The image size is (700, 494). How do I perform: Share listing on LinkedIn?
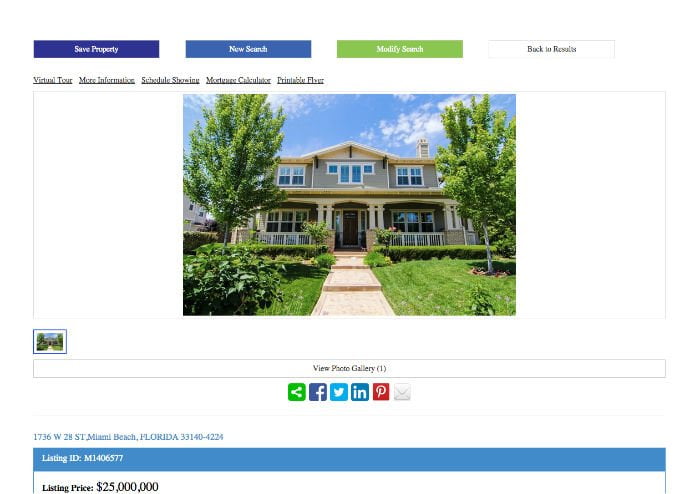pyautogui.click(x=360, y=392)
